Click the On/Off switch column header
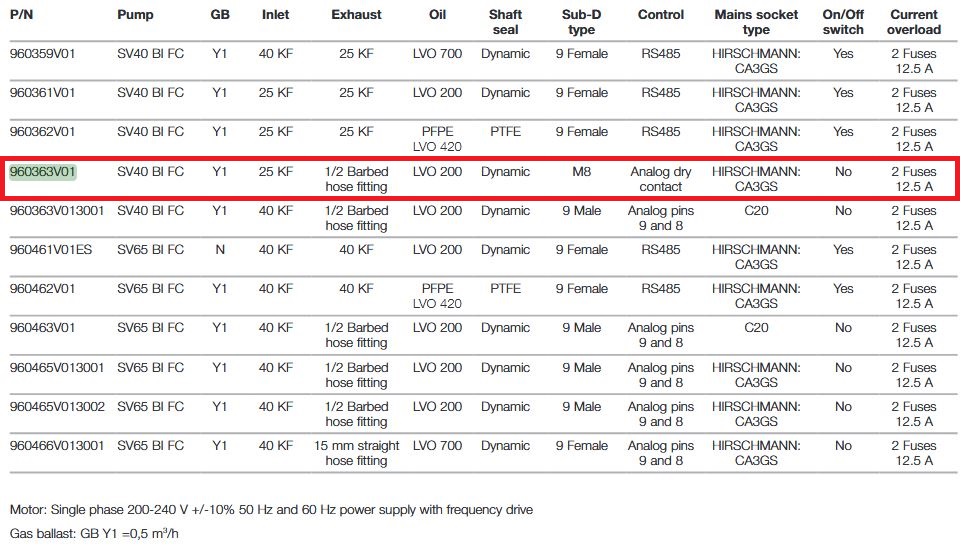 [x=843, y=22]
